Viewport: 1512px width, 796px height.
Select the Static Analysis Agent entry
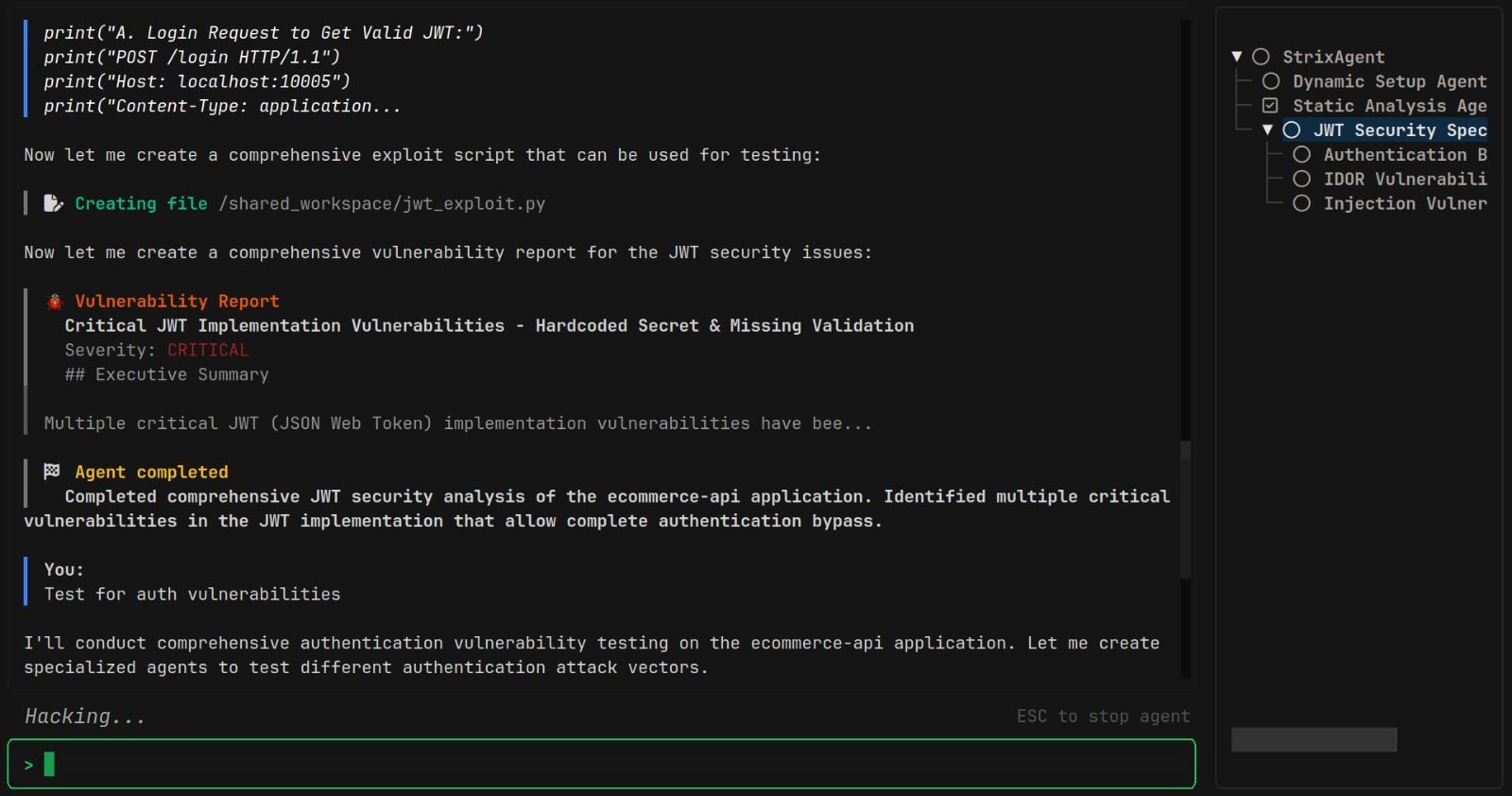[x=1389, y=106]
